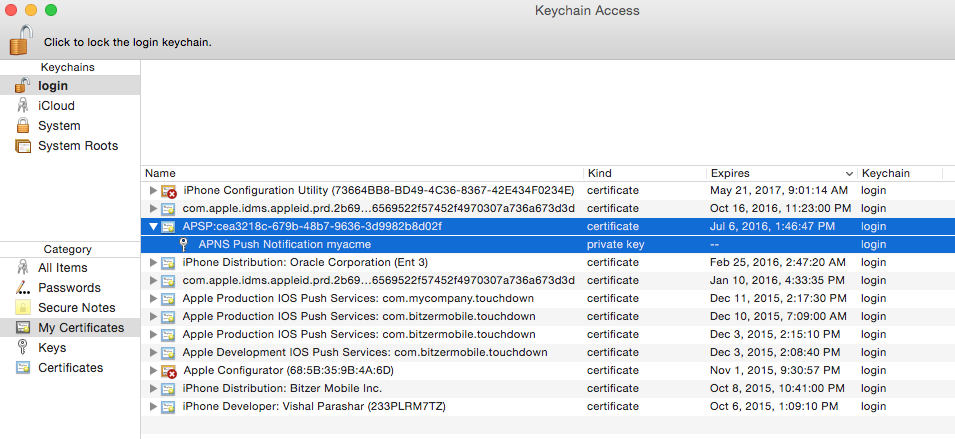Click the Kind column header
The height and width of the screenshot is (439, 955).
coord(643,173)
